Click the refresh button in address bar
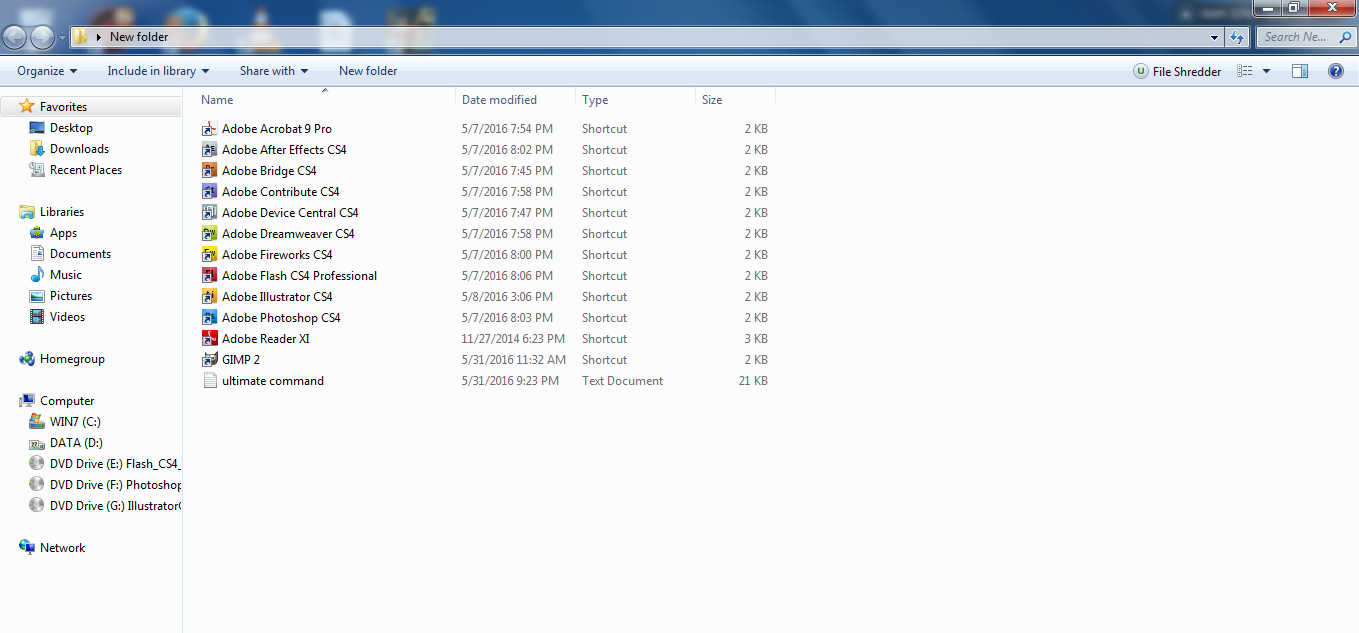Screen dimensions: 1359x633 click(1237, 37)
